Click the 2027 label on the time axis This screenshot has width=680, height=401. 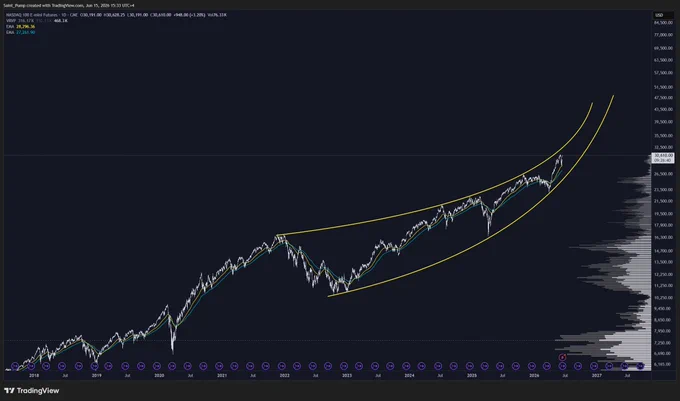pyautogui.click(x=597, y=375)
